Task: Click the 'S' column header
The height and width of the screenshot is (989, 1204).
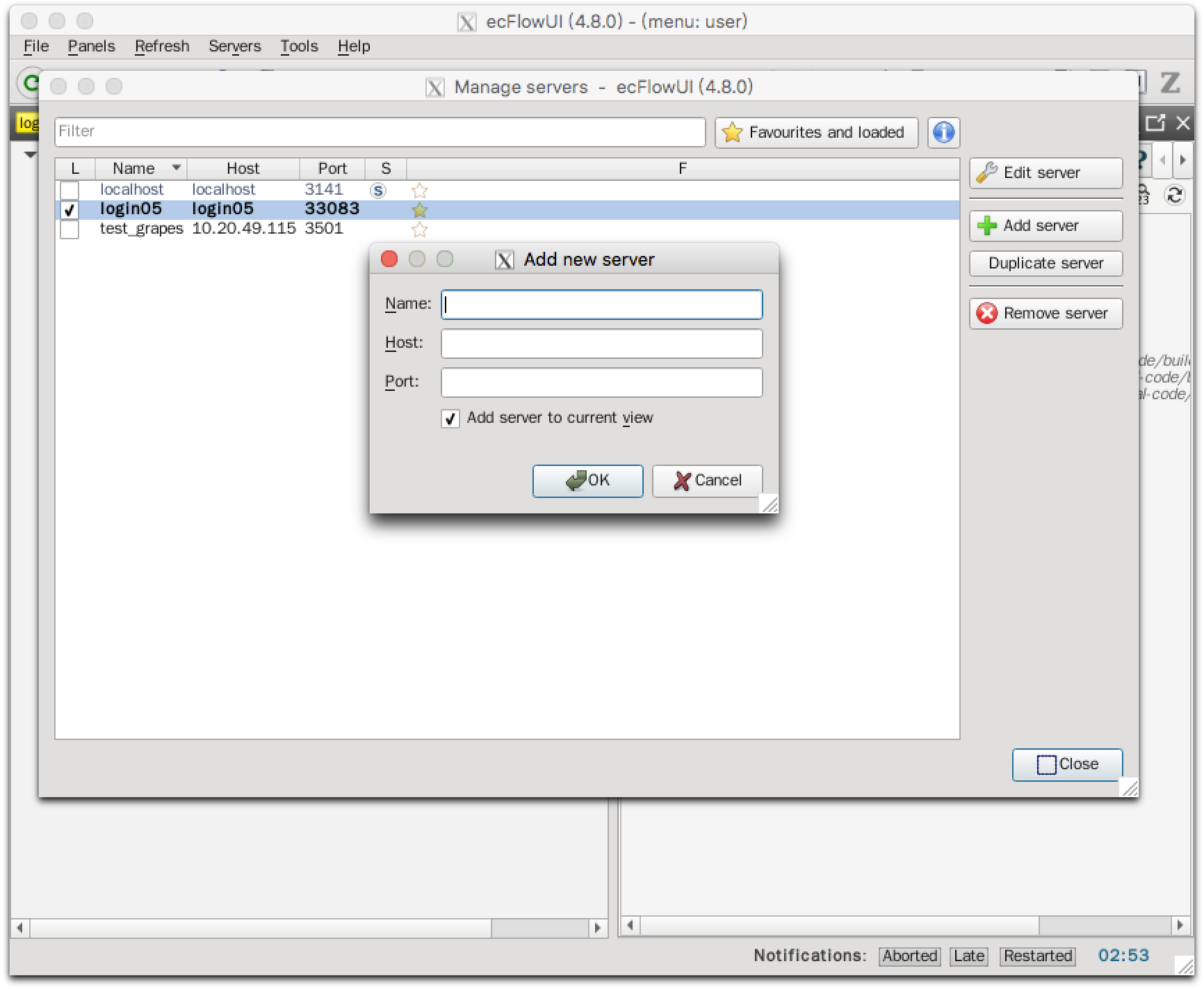Action: [x=386, y=168]
